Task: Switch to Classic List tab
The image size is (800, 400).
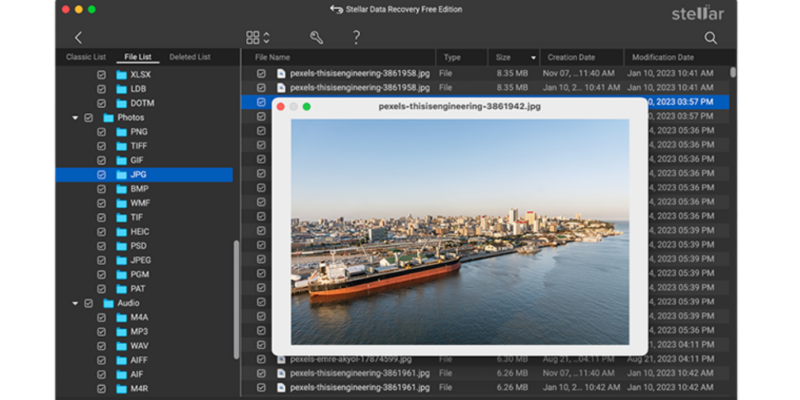Action: [85, 57]
